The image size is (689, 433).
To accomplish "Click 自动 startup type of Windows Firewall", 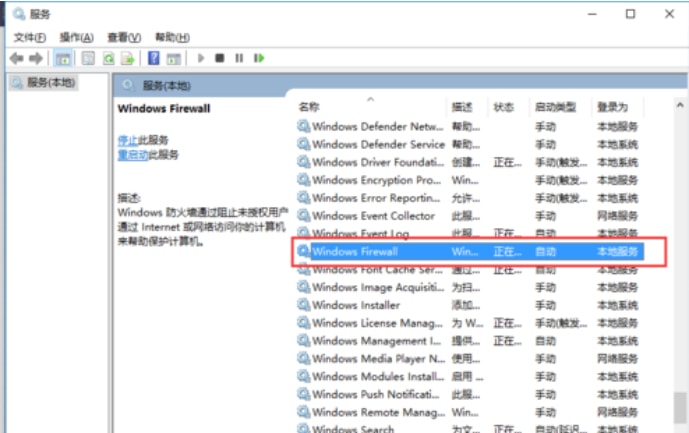I will pos(545,251).
